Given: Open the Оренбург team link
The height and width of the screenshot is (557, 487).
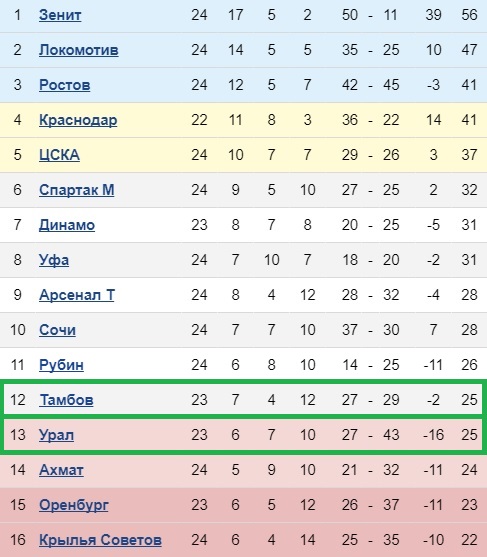Looking at the screenshot, I should [x=74, y=505].
